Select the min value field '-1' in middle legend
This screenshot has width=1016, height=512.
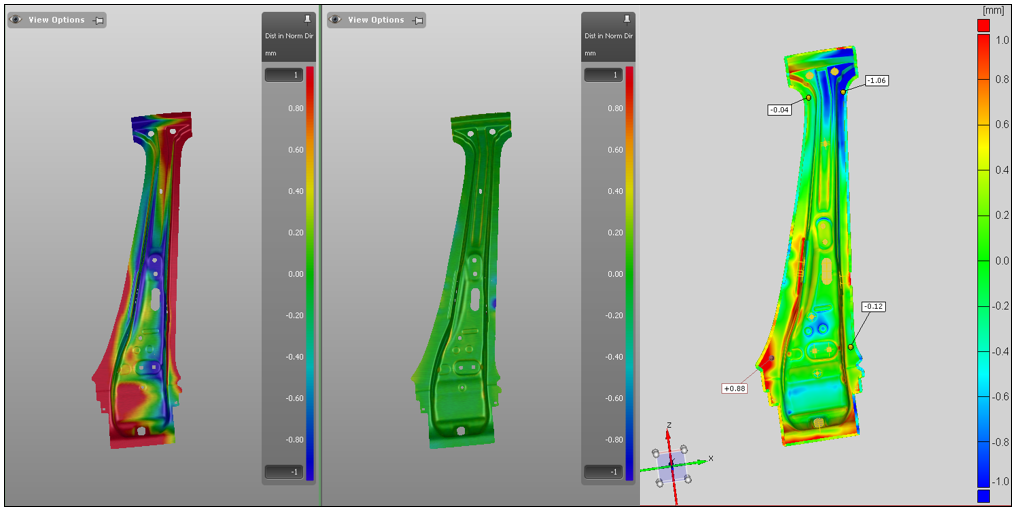click(x=603, y=472)
